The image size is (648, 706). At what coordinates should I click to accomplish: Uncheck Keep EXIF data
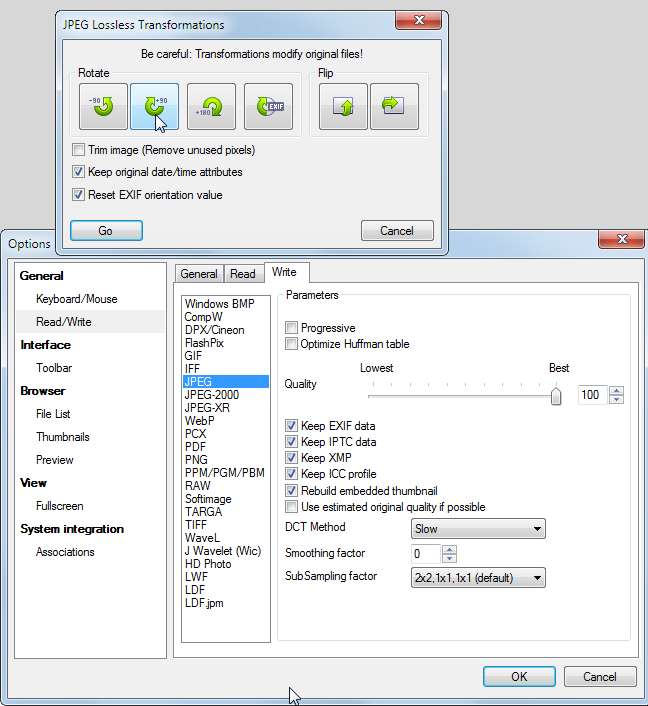click(x=291, y=425)
